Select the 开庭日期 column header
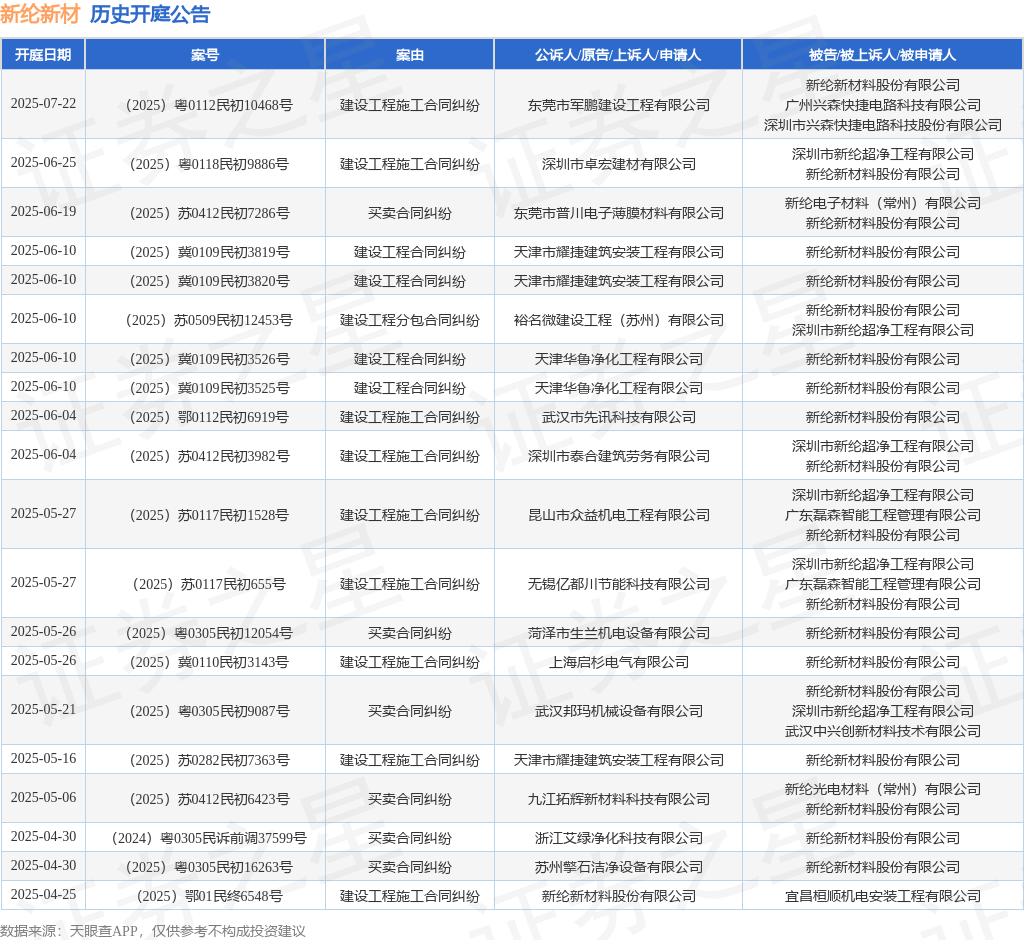Viewport: 1024px width, 940px height. pyautogui.click(x=43, y=55)
